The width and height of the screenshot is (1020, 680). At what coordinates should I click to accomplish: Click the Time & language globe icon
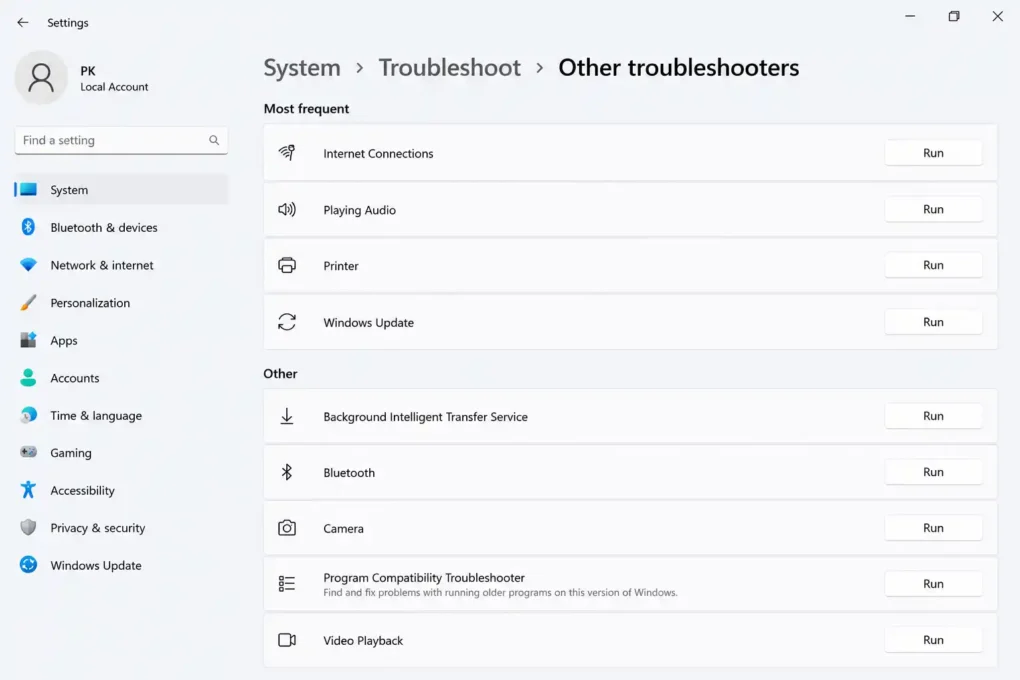[x=28, y=415]
